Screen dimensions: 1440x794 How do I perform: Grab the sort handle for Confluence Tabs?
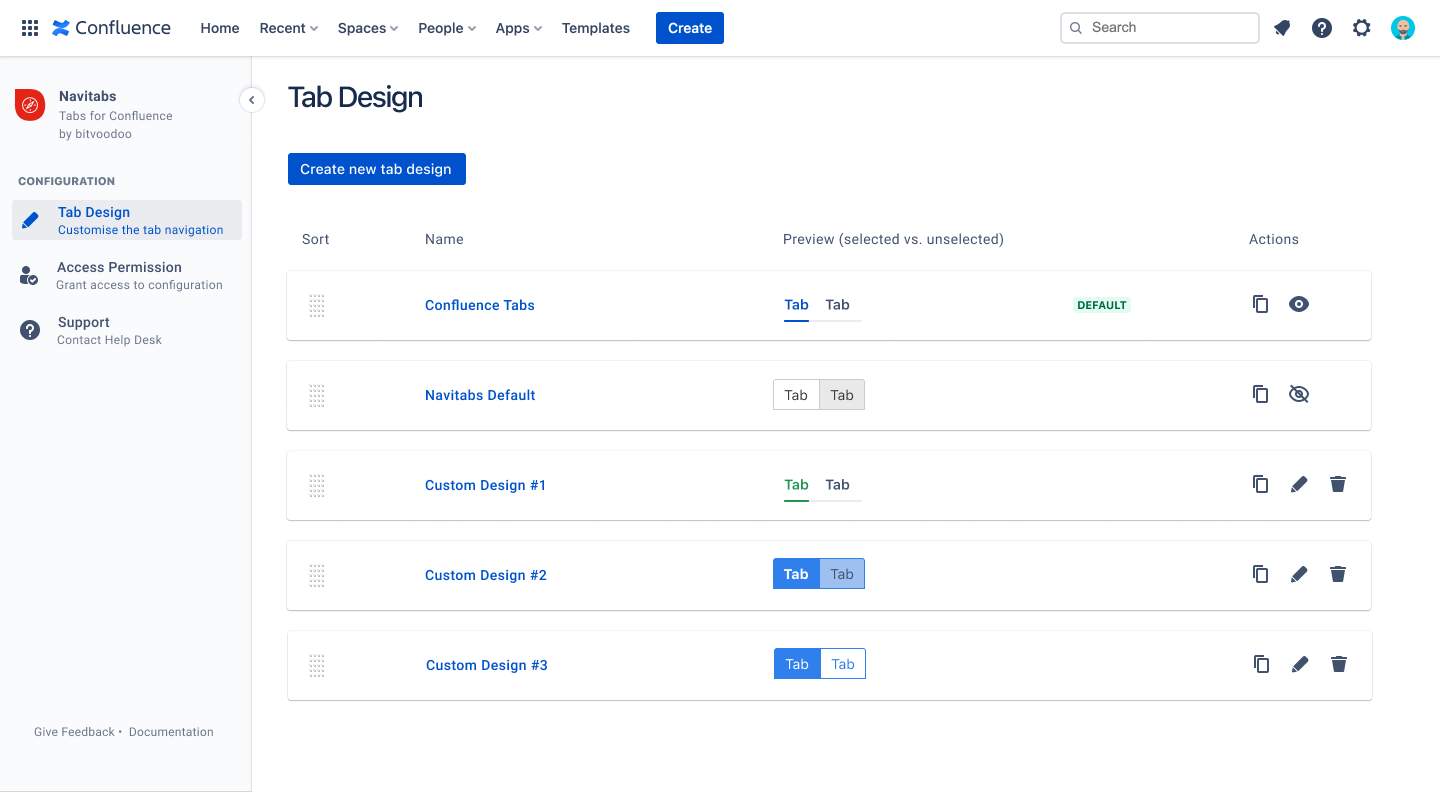[317, 306]
